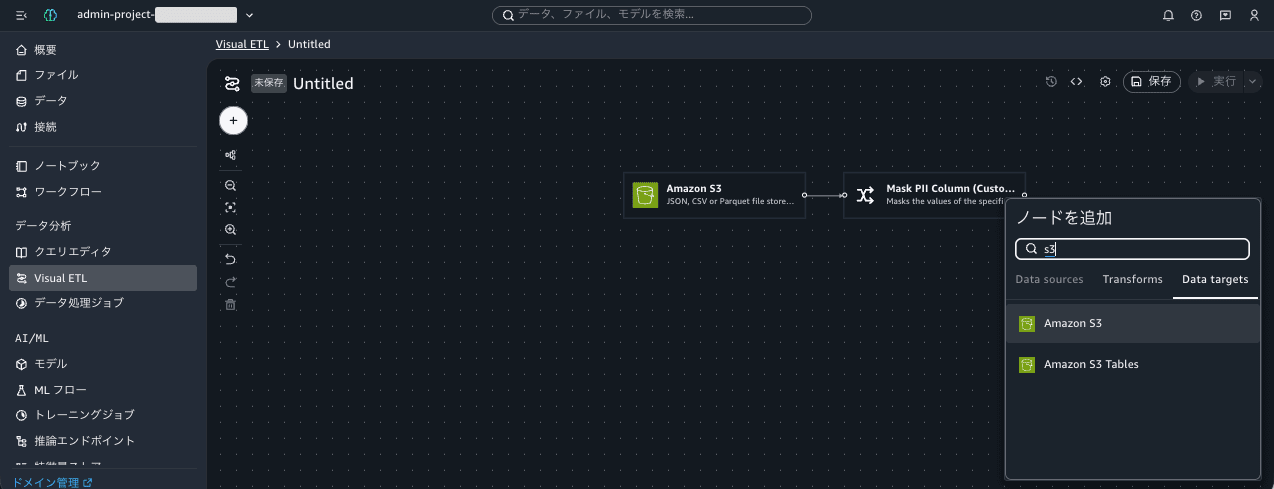
Task: Switch to the Transforms tab
Action: pos(1132,280)
